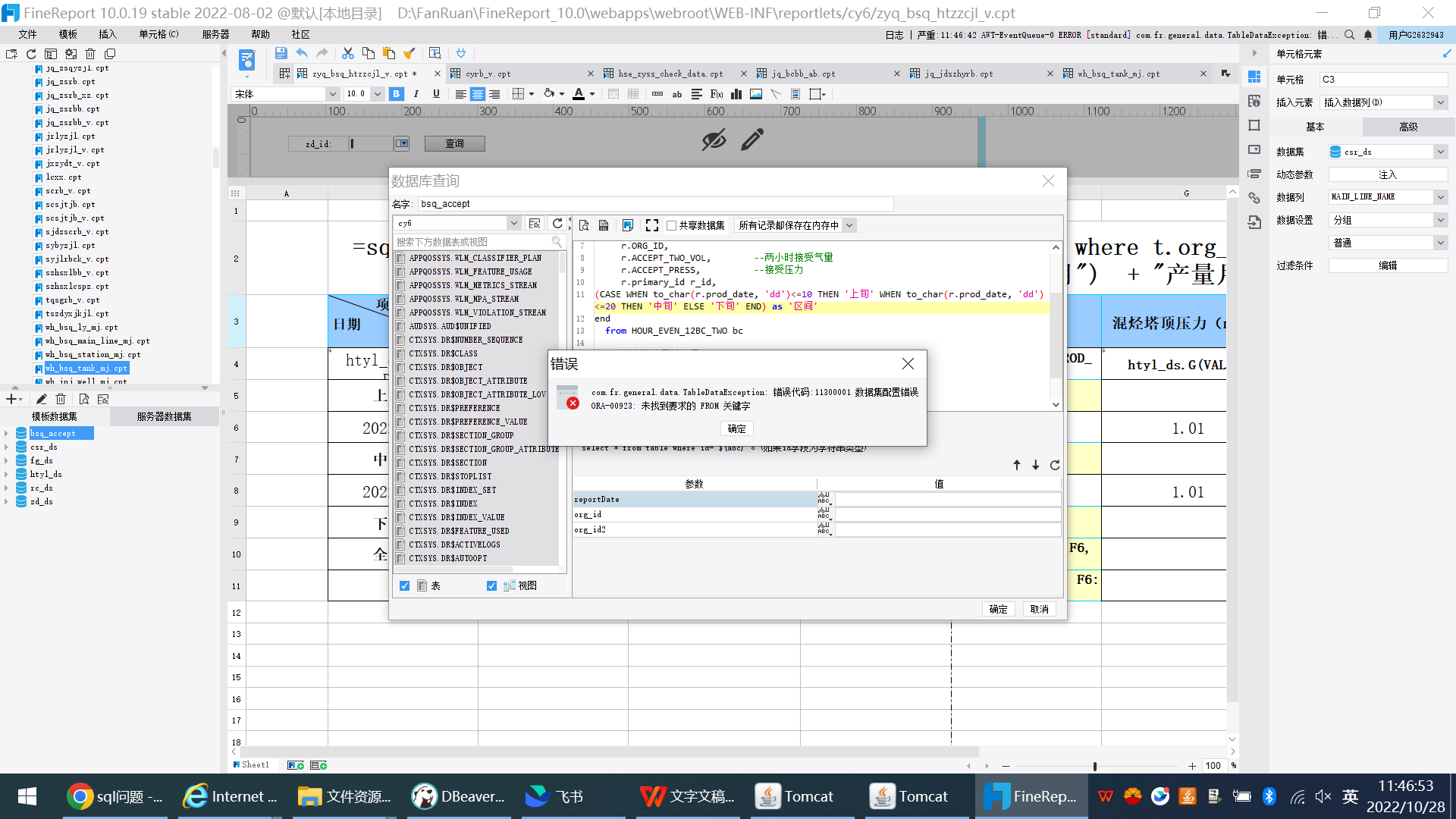
Task: Toggle crossed-eye hide icon in parameter pane
Action: pos(714,140)
